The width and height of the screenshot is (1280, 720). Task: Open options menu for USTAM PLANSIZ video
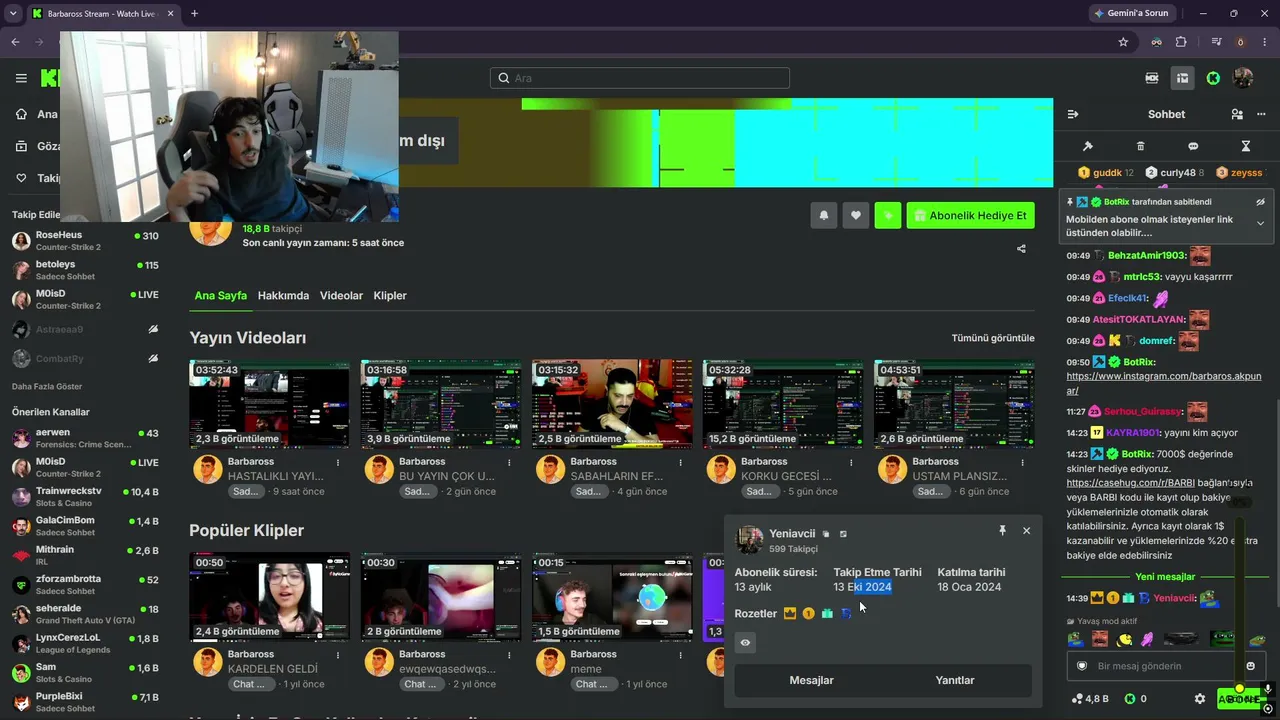[1022, 462]
